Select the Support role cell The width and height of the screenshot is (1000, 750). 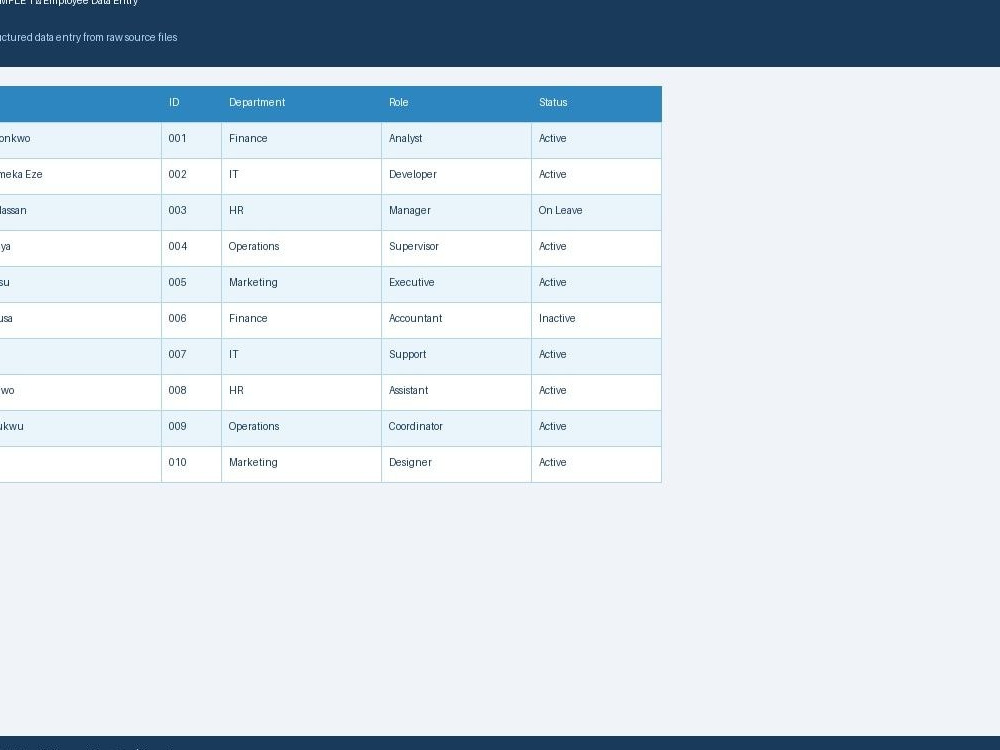[456, 356]
